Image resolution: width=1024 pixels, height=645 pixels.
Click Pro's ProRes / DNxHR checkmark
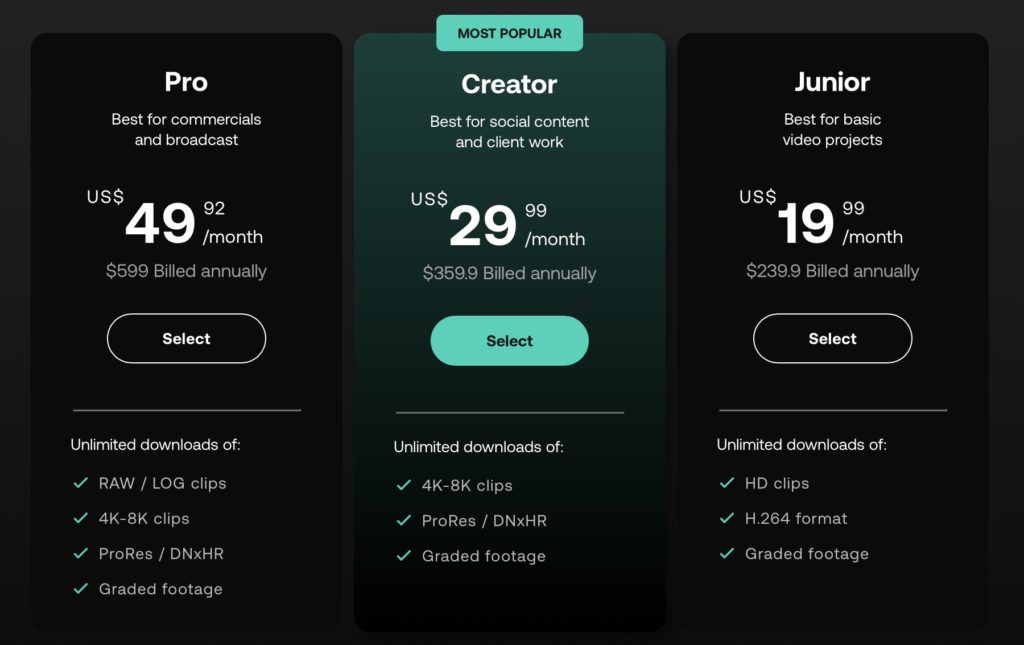tap(81, 553)
